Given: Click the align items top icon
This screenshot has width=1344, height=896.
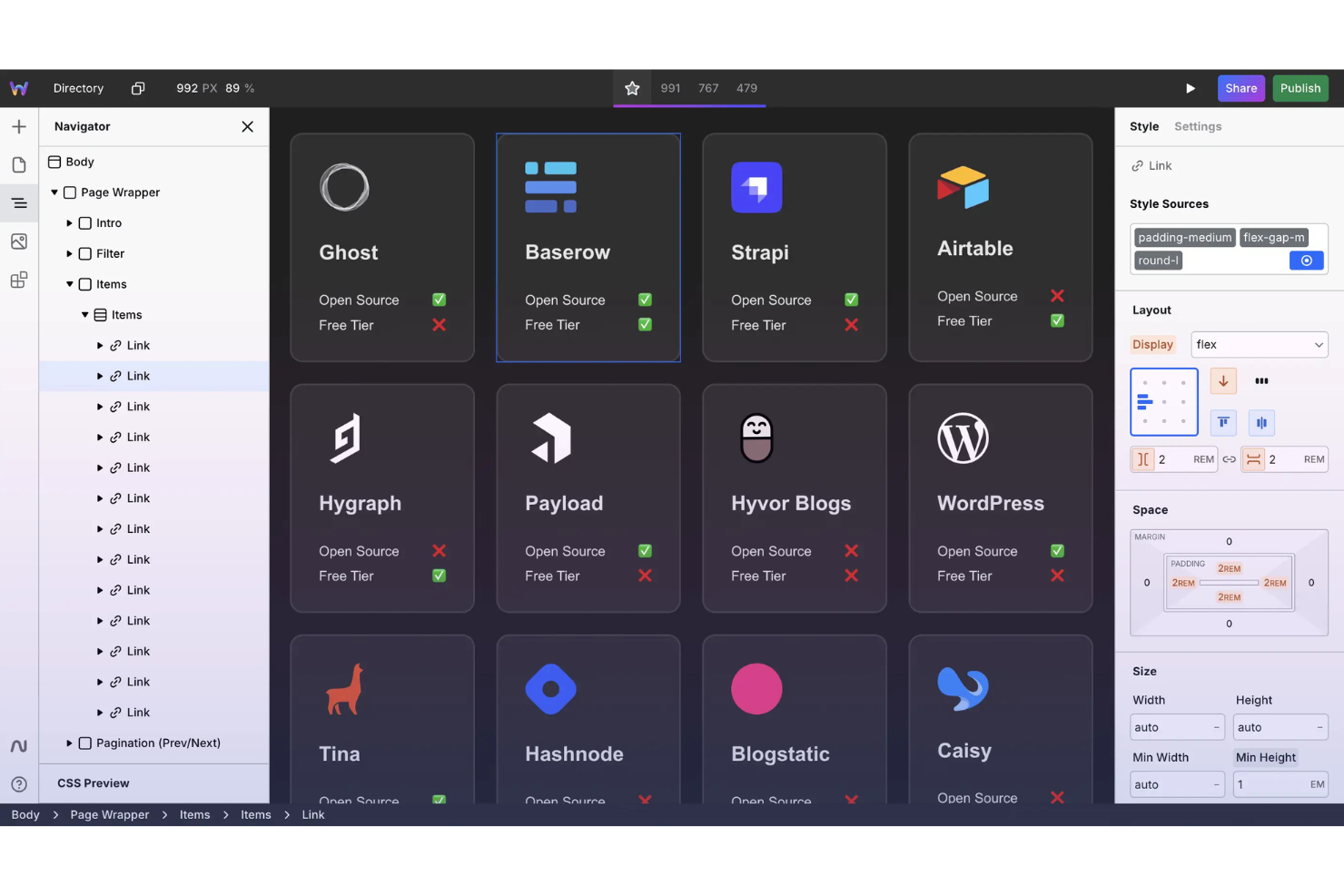Looking at the screenshot, I should click(x=1223, y=422).
